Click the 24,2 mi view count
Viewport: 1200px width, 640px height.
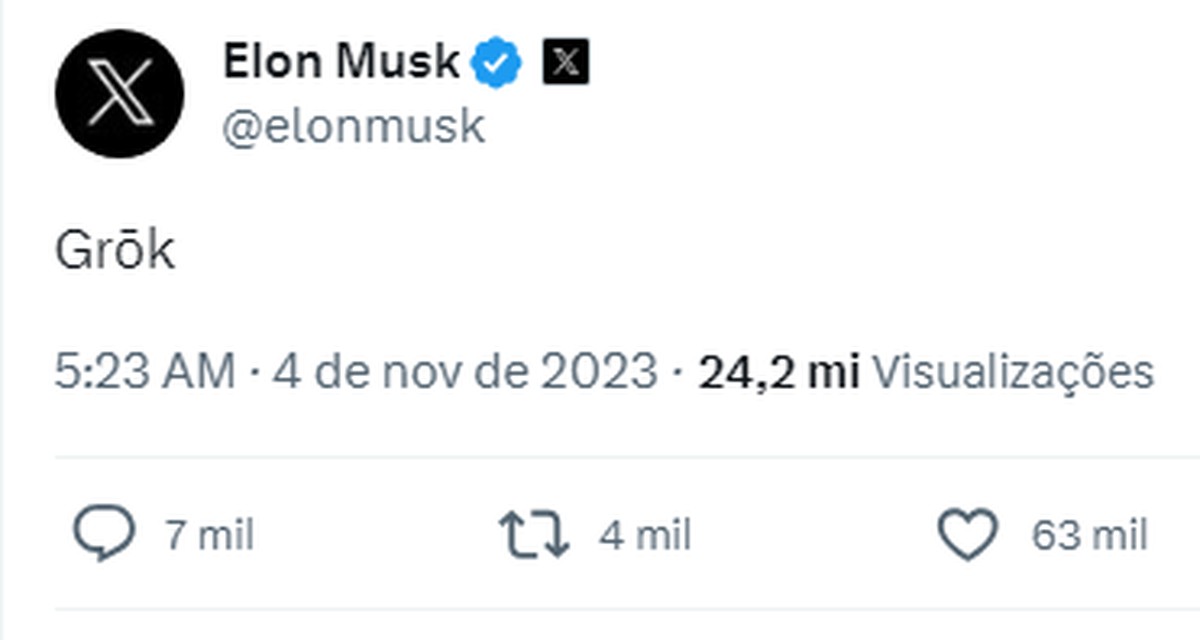tap(779, 373)
